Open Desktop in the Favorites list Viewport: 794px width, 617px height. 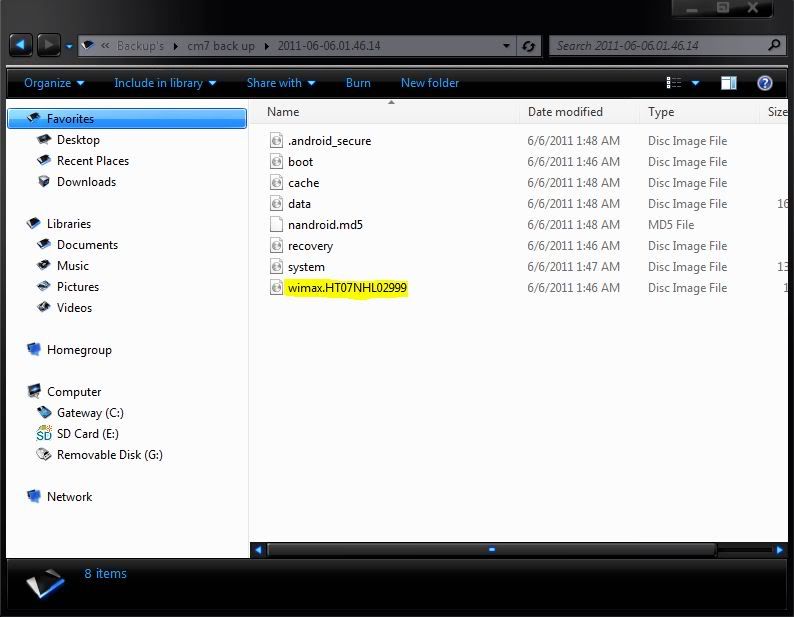click(x=78, y=140)
